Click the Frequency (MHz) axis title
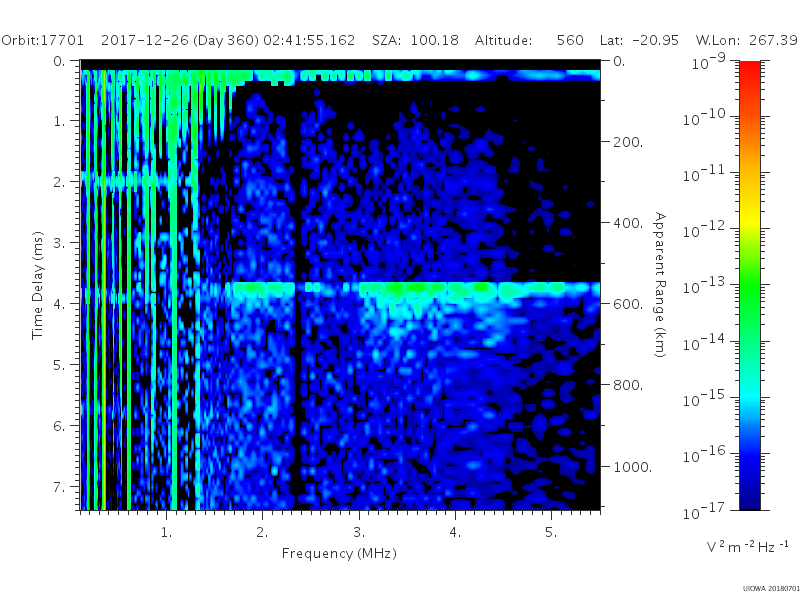This screenshot has height=600, width=800. pyautogui.click(x=339, y=554)
